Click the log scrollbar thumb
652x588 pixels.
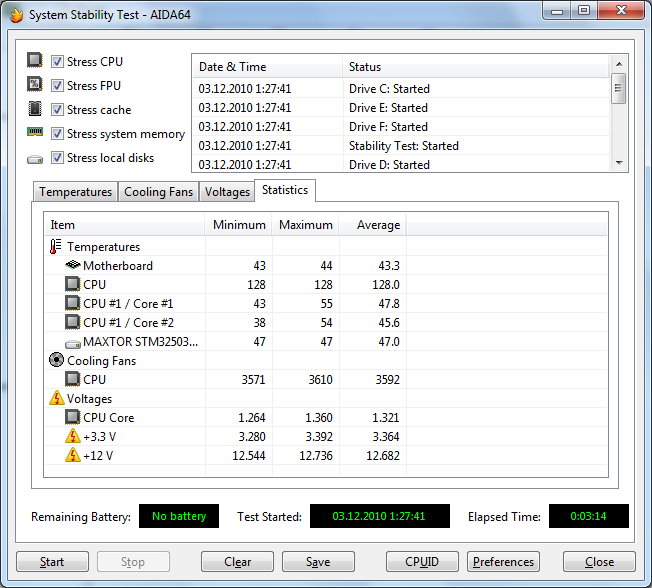click(x=619, y=88)
